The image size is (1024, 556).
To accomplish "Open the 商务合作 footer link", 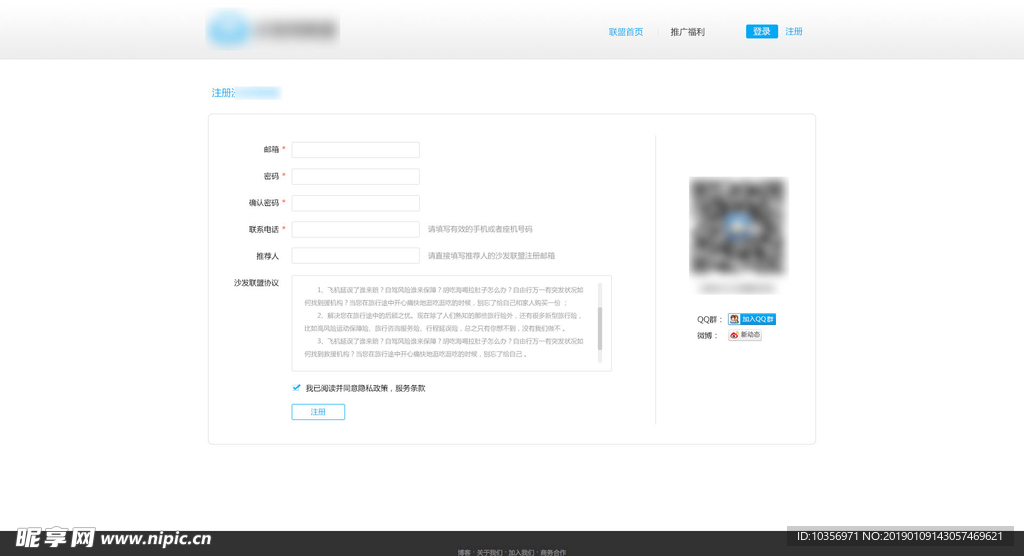I will 553,553.
